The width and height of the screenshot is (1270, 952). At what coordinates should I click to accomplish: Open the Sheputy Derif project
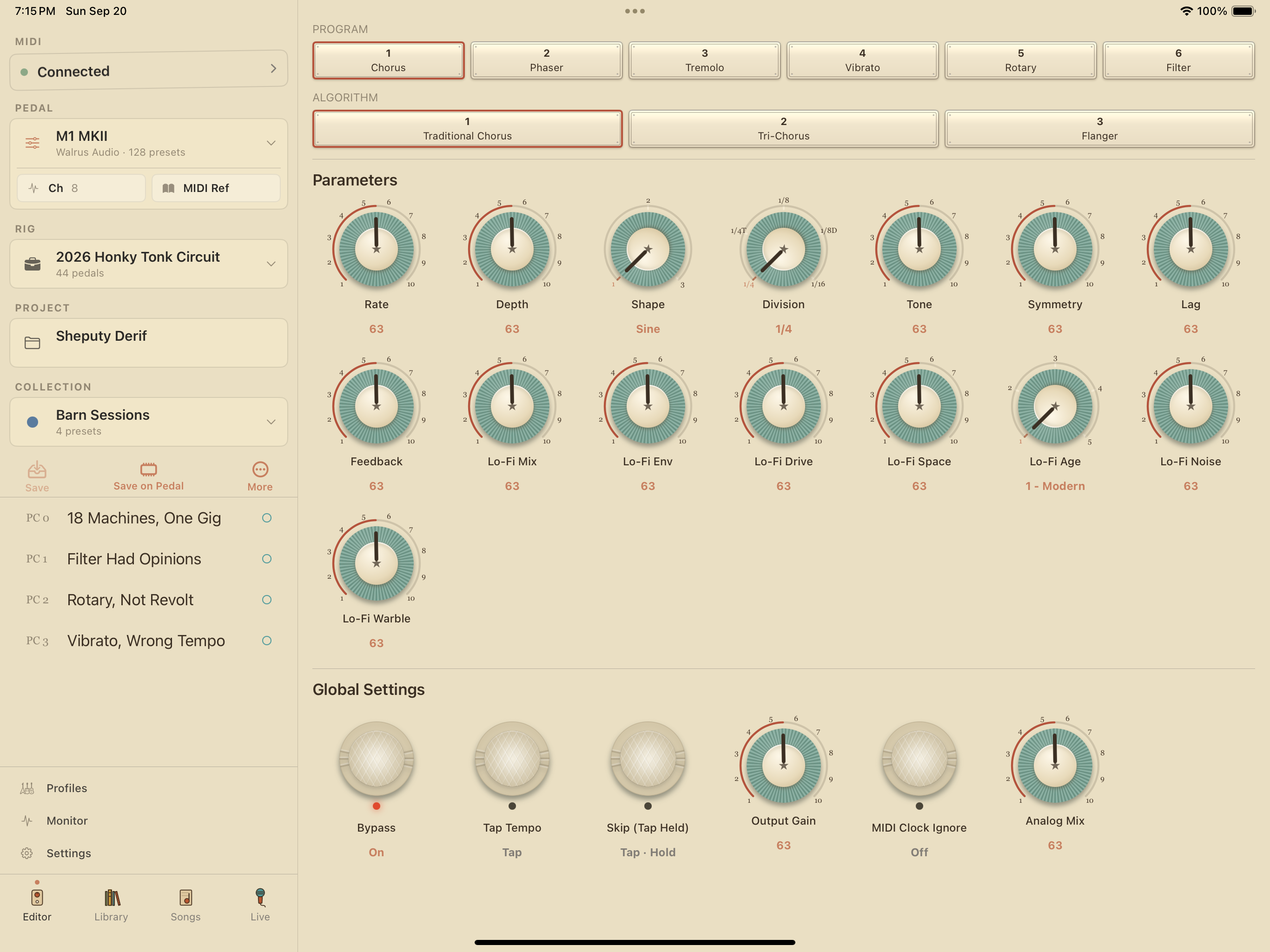[x=149, y=343]
